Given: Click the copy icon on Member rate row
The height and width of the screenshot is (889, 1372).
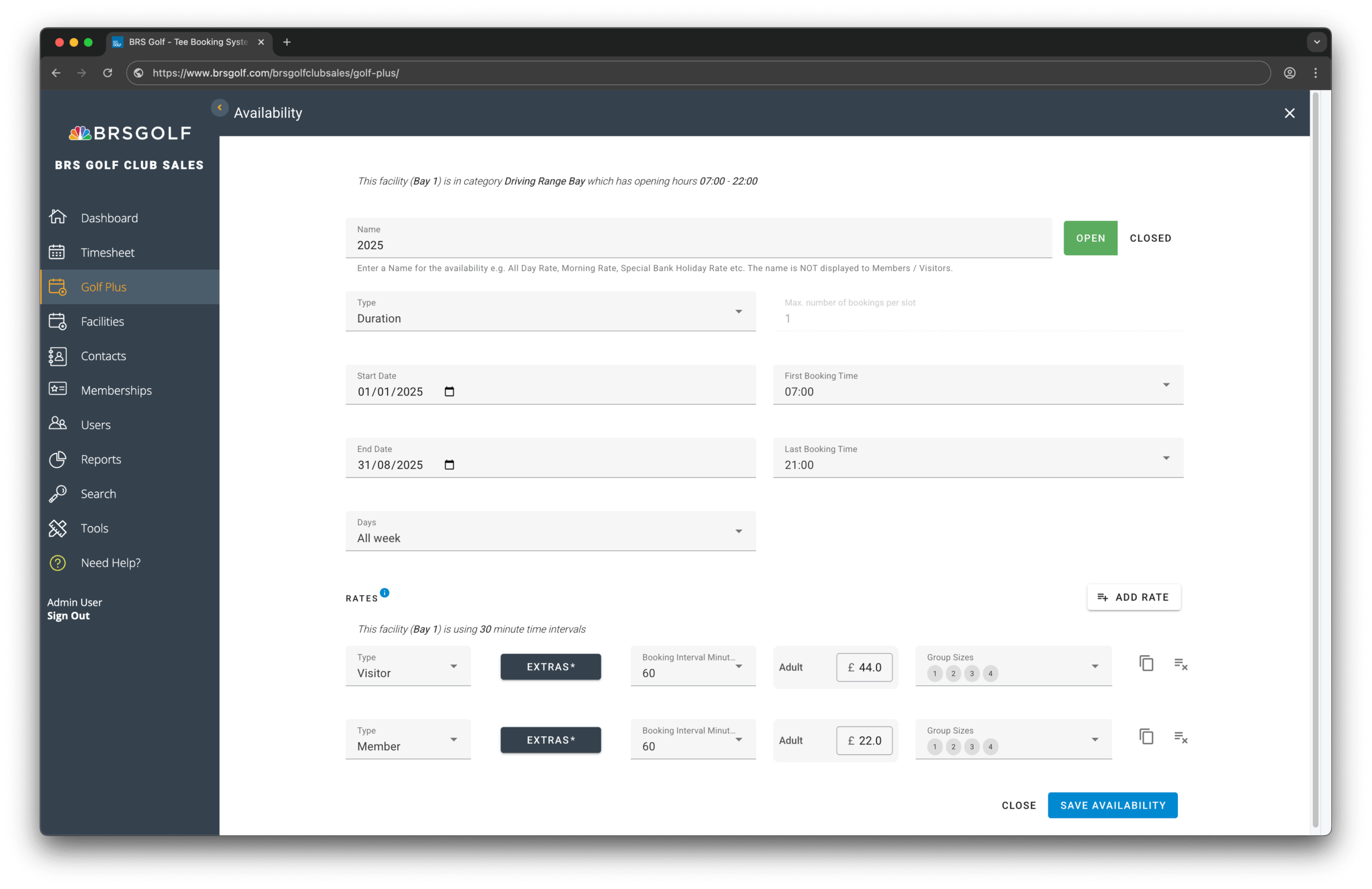Looking at the screenshot, I should (x=1146, y=737).
